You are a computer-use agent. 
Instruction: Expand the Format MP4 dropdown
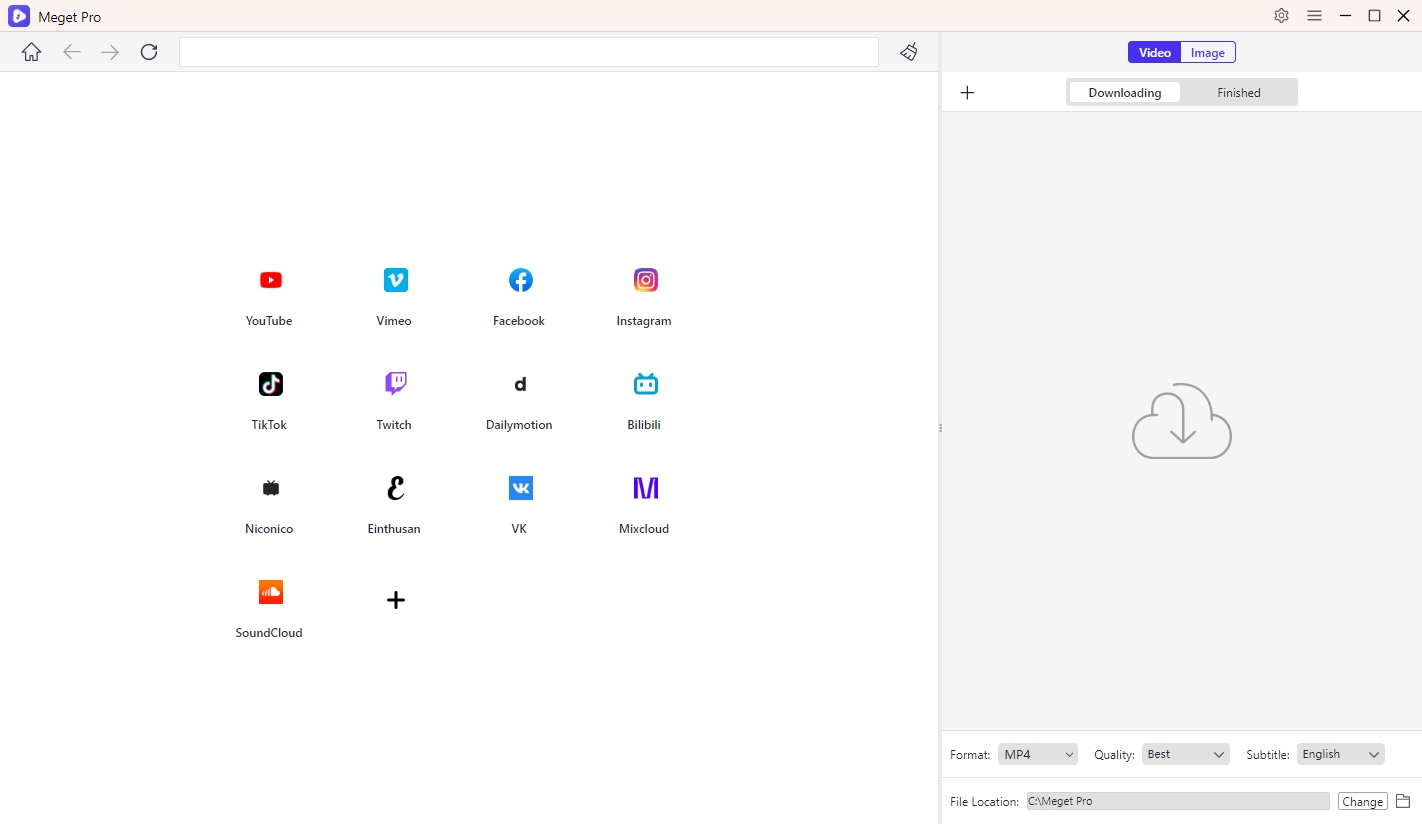(1037, 754)
